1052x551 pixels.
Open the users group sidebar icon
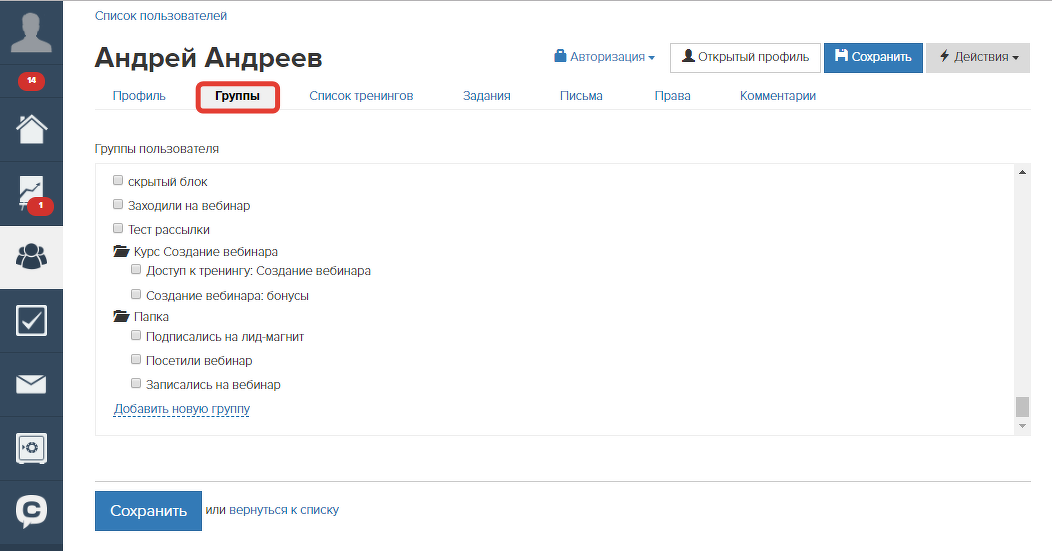coord(31,256)
